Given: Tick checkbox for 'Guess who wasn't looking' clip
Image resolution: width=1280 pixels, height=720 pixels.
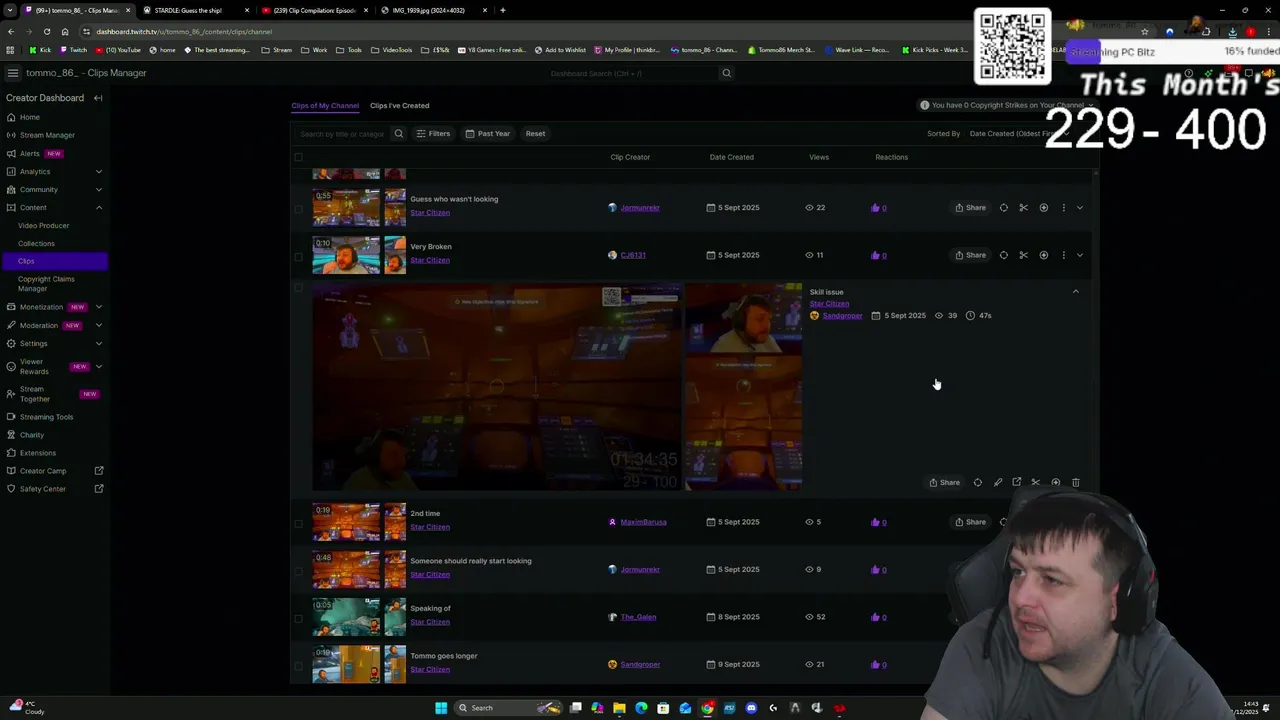Looking at the screenshot, I should [x=298, y=208].
